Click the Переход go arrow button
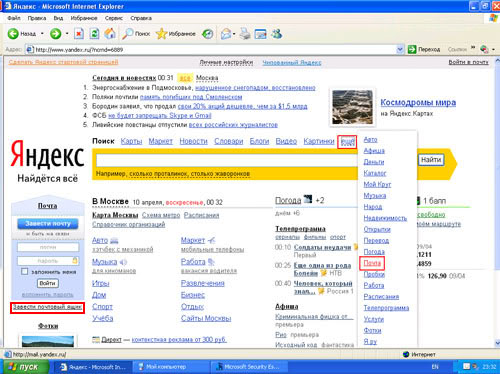Viewport: 500px width, 374px height. [x=424, y=50]
